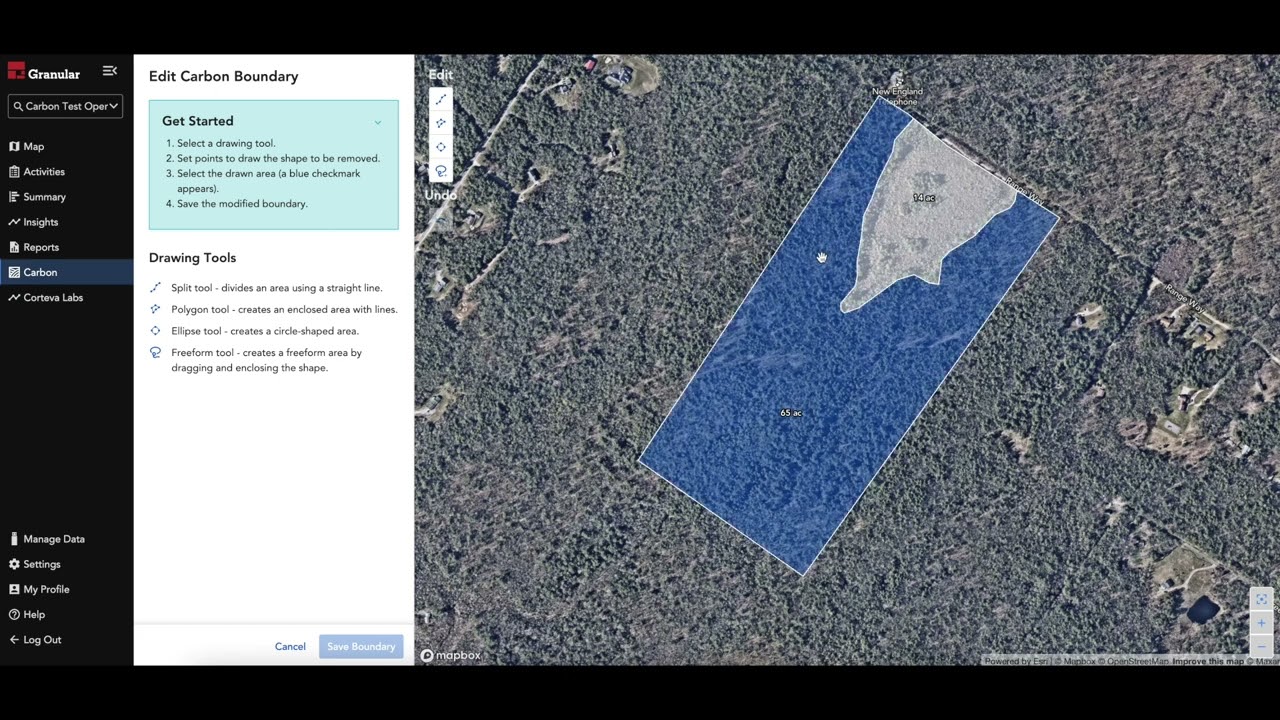The width and height of the screenshot is (1280, 720).
Task: Click 'Save the modified boundary.' step text
Action: click(242, 203)
